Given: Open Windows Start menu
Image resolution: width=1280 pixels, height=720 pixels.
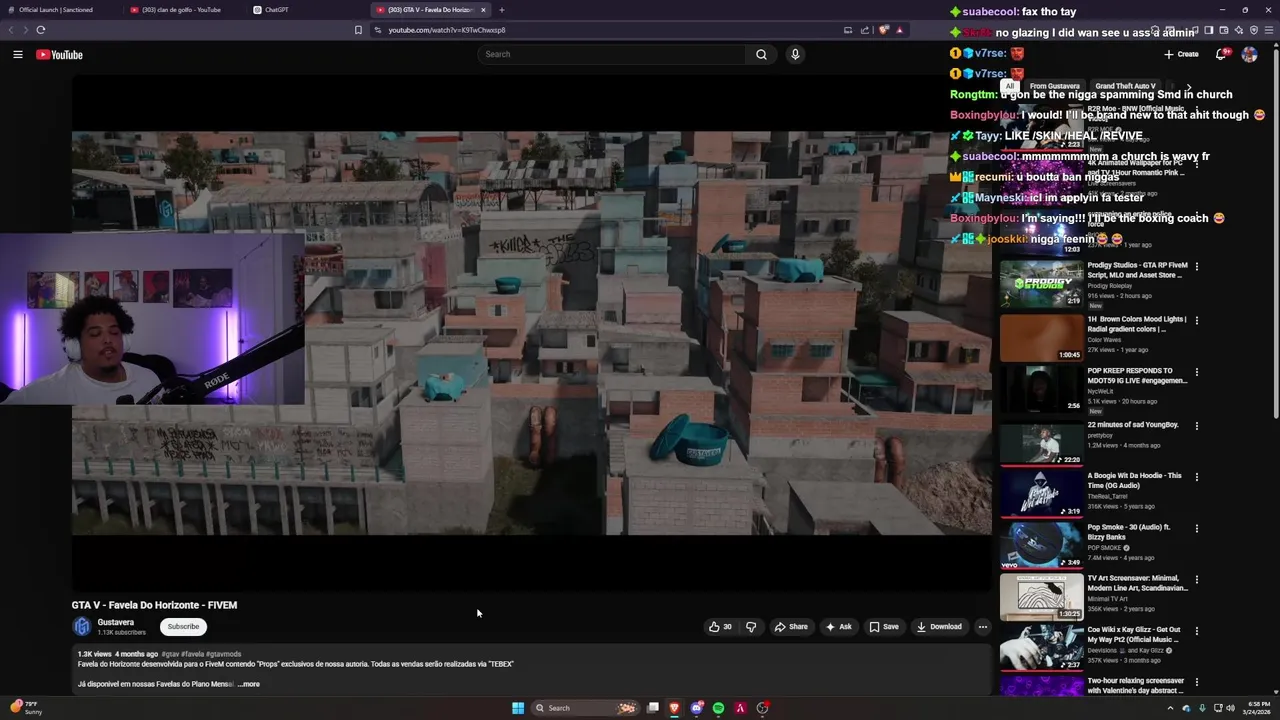Looking at the screenshot, I should coord(518,708).
